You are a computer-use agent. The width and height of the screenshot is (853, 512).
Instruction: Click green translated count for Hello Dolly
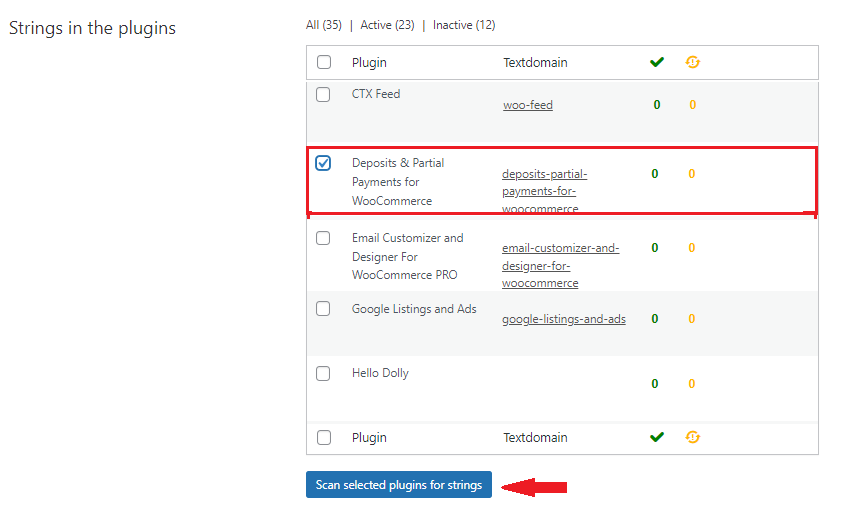tap(655, 384)
